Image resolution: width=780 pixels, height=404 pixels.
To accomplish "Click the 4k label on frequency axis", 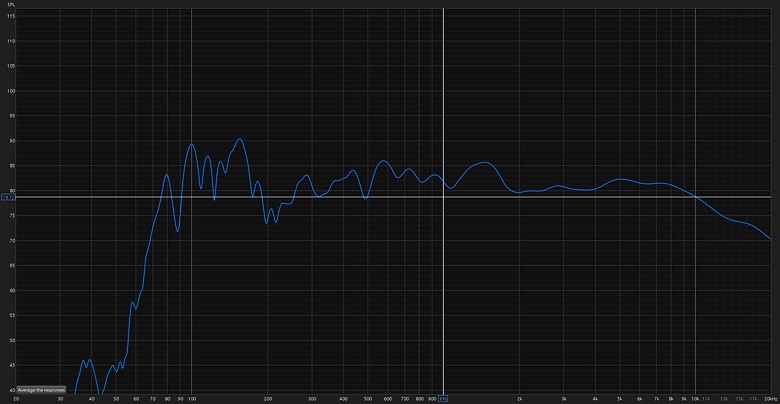I will (595, 399).
